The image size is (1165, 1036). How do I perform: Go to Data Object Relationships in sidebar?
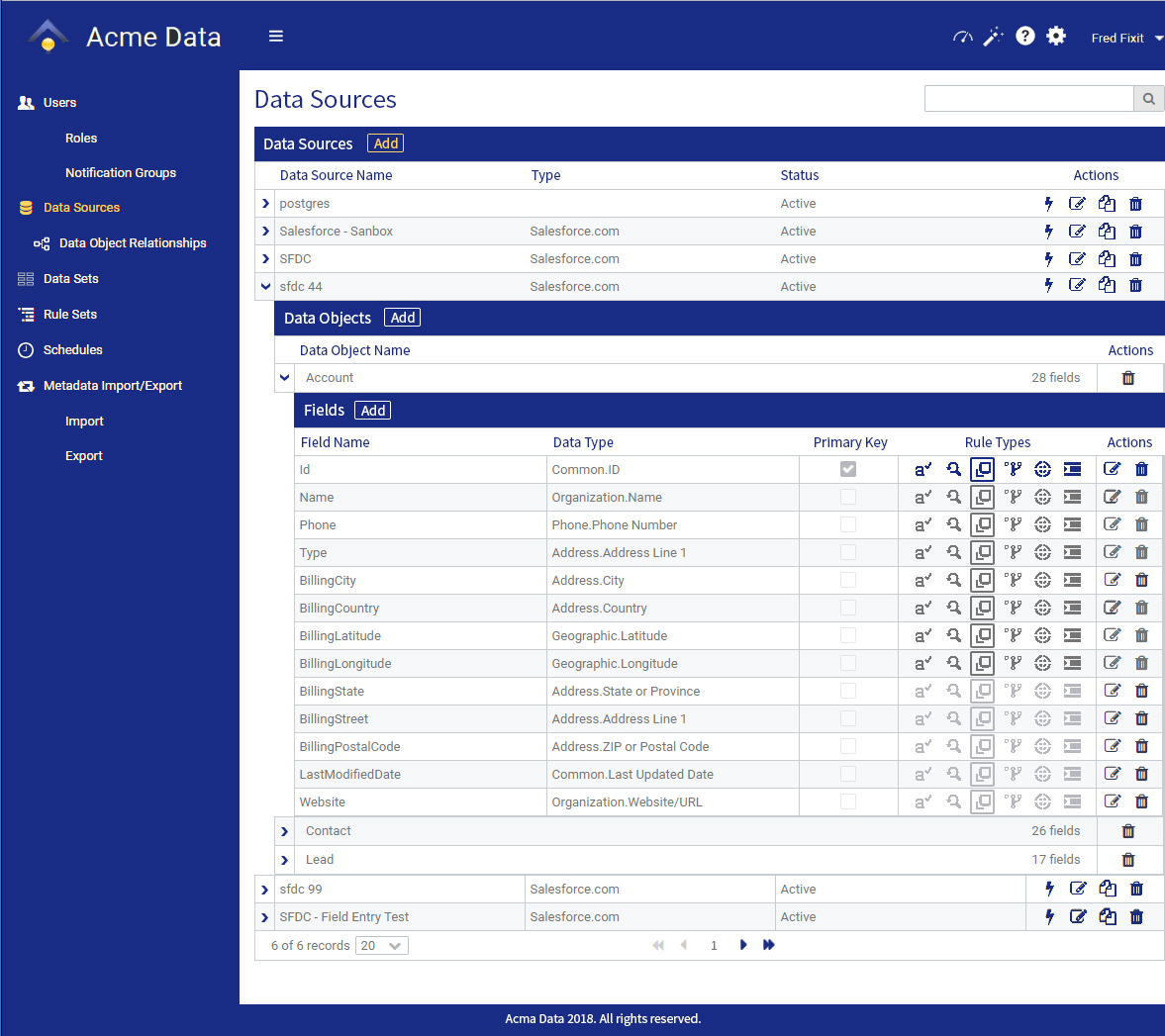tap(133, 243)
